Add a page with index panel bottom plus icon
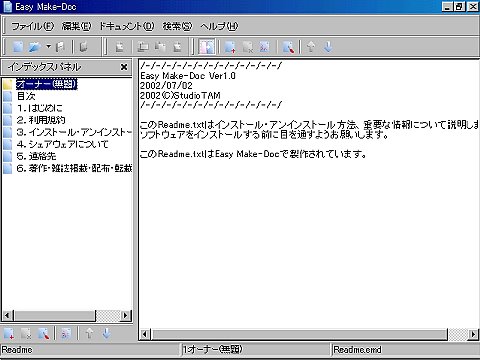The width and height of the screenshot is (480, 360). [x=9, y=333]
